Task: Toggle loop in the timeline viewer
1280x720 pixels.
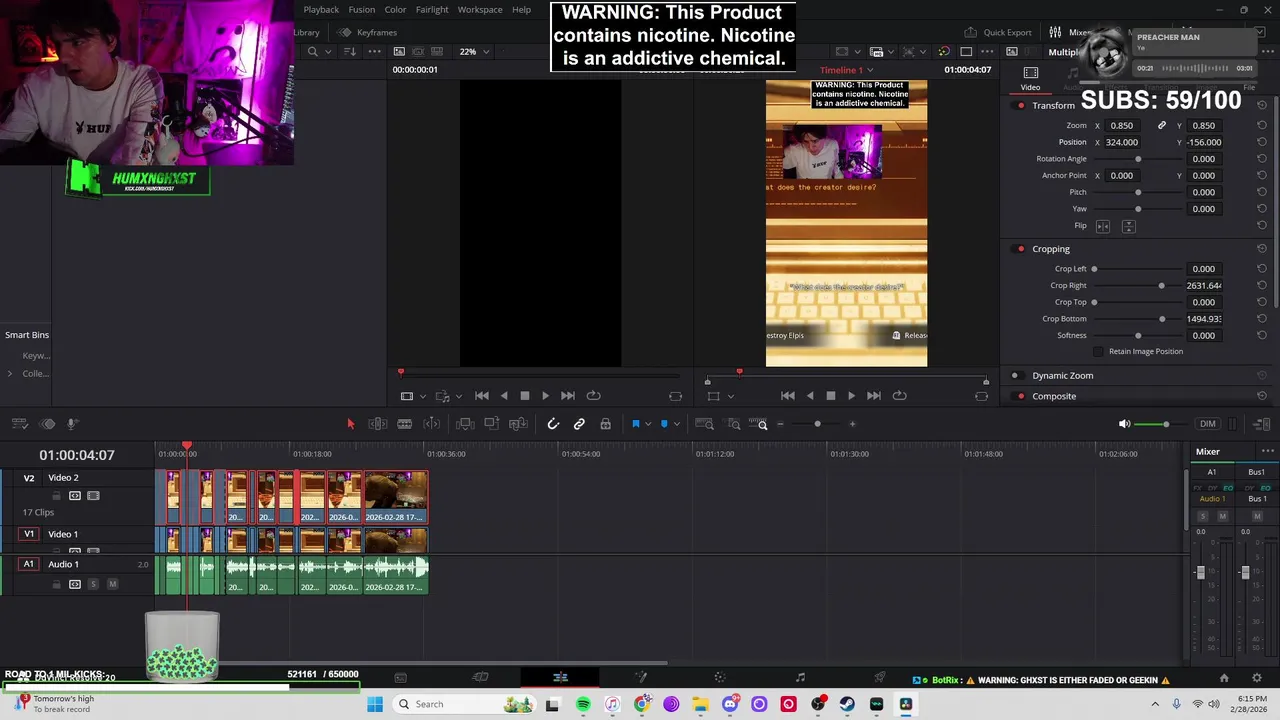Action: pyautogui.click(x=899, y=396)
